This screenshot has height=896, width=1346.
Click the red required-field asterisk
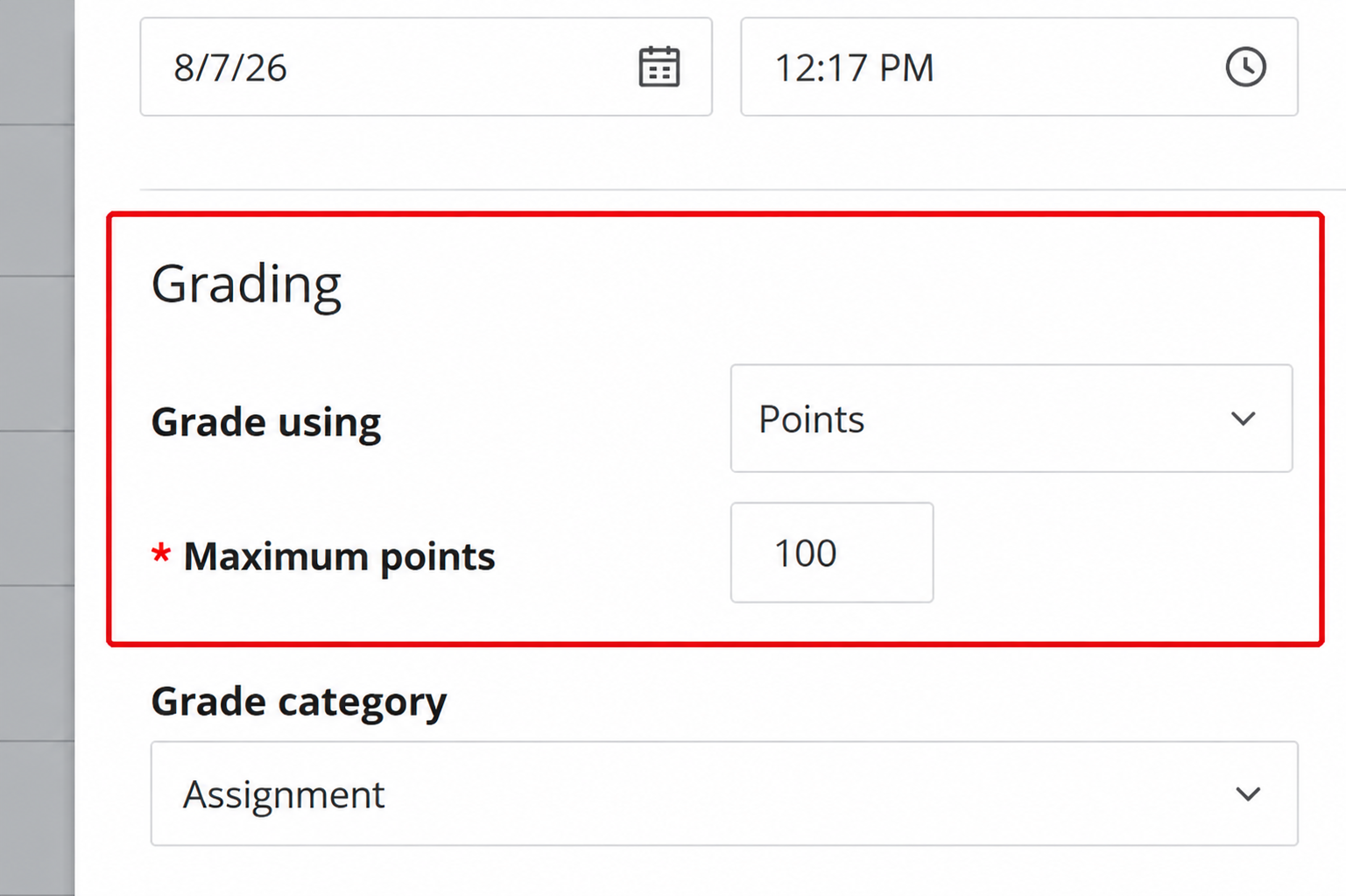tap(160, 554)
